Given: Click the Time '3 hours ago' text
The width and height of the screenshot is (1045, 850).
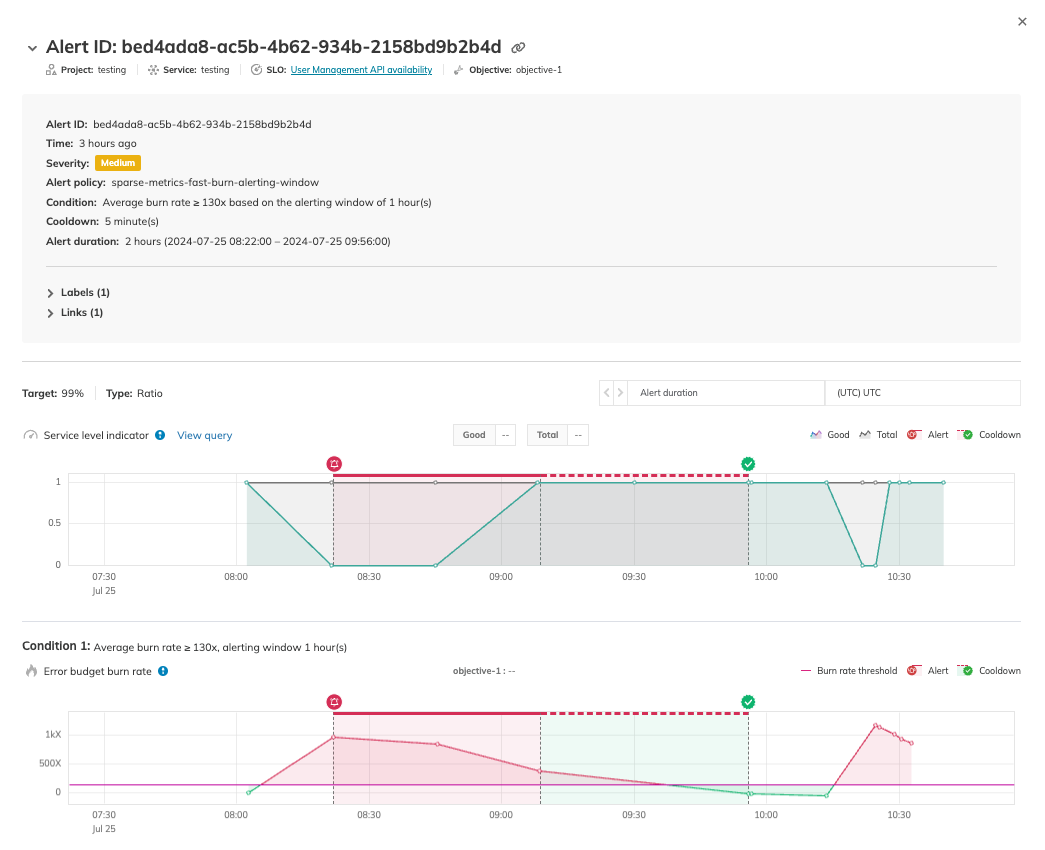Looking at the screenshot, I should coord(107,143).
